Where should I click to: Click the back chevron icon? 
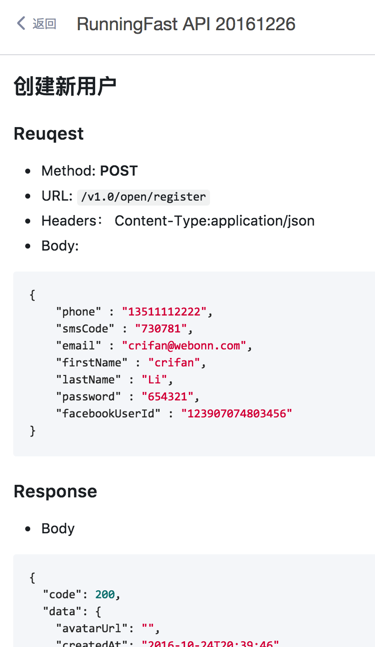pyautogui.click(x=21, y=23)
